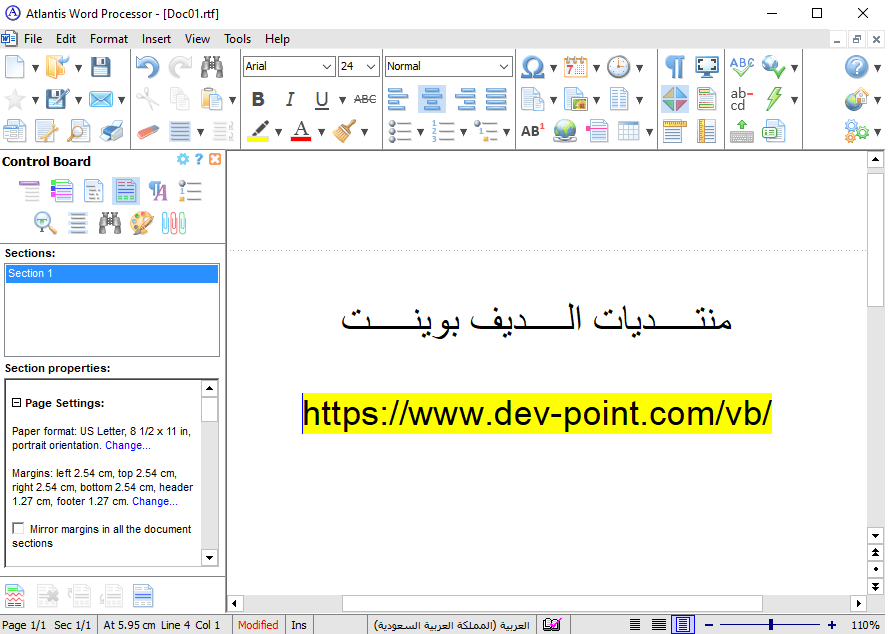The height and width of the screenshot is (634, 891).
Task: Open the Format menu
Action: [x=109, y=39]
